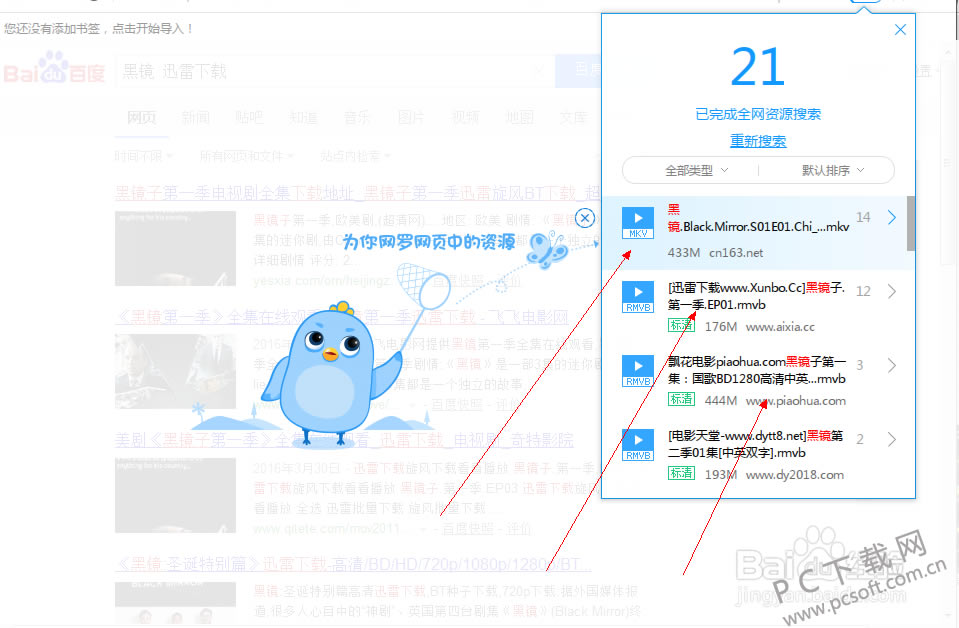The image size is (959, 628).
Task: Switch to the 视频 tab
Action: (465, 117)
